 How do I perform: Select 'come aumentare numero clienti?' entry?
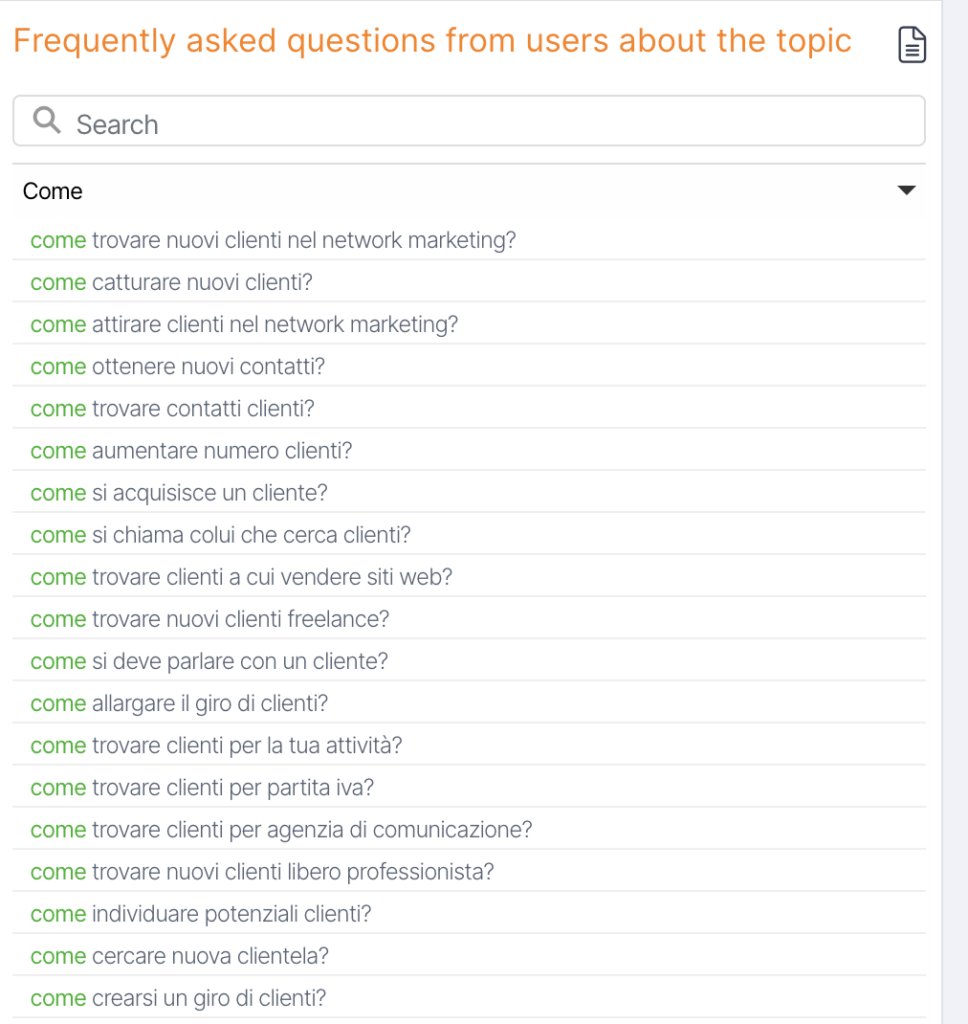pyautogui.click(x=191, y=451)
